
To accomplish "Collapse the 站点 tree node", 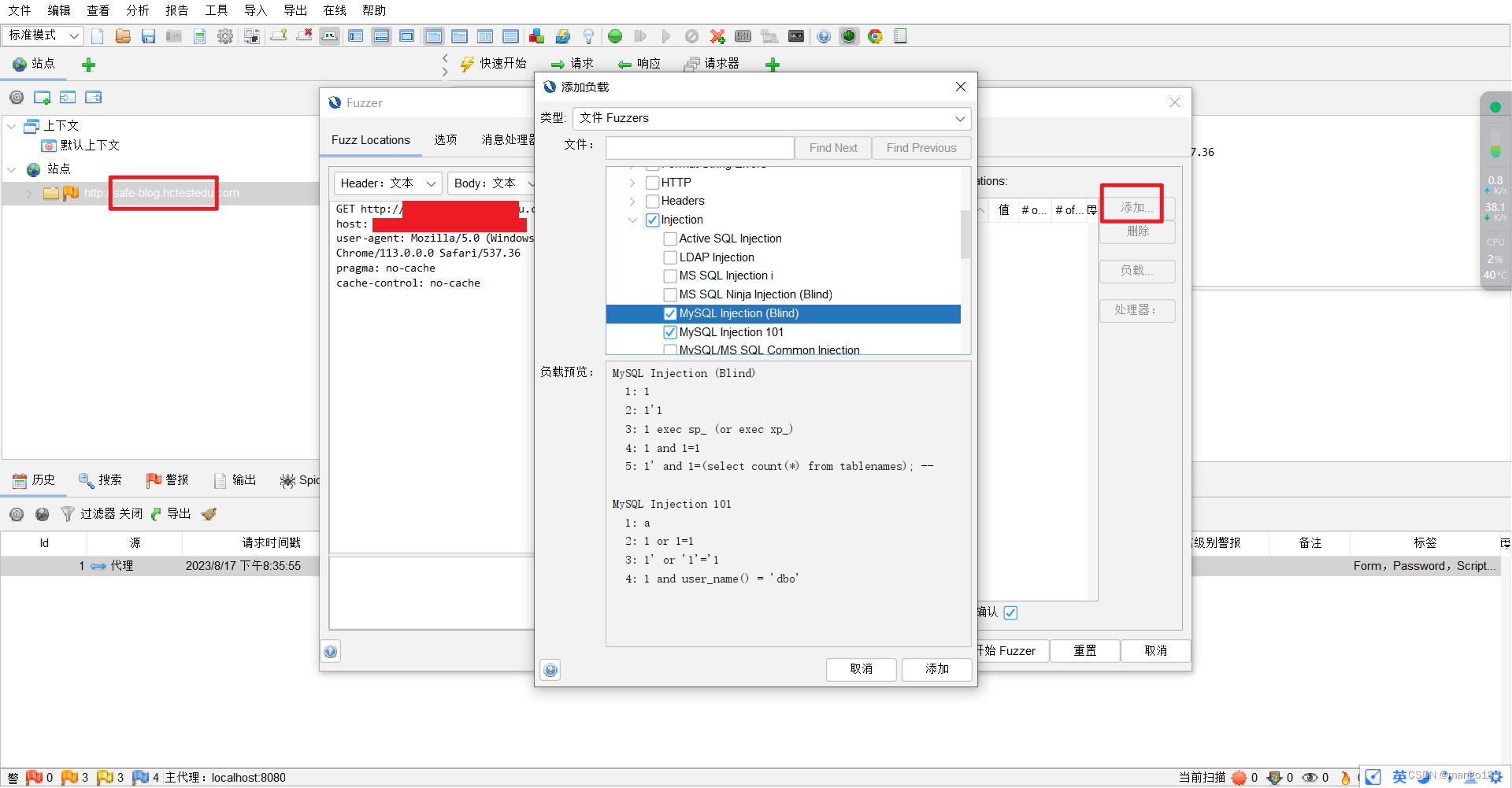I will coord(12,169).
